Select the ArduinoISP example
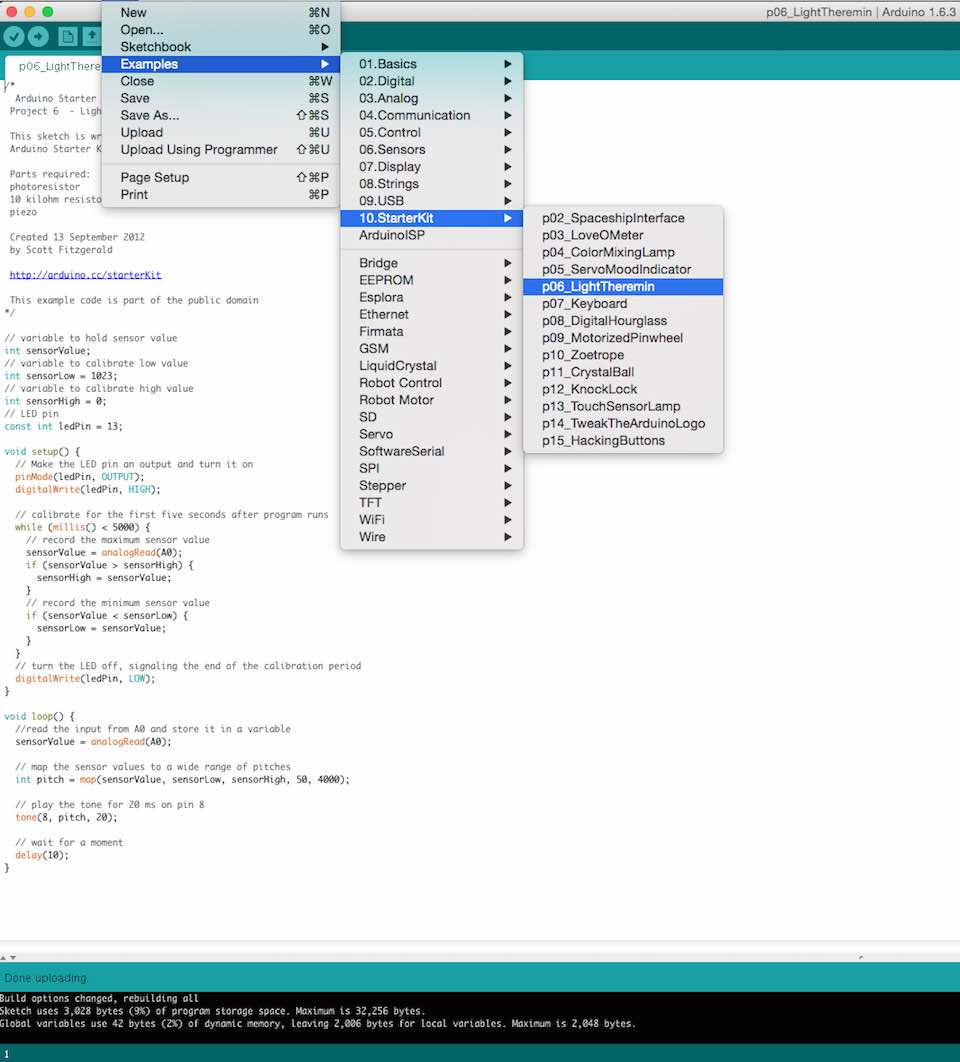Viewport: 960px width, 1062px height. [x=432, y=235]
